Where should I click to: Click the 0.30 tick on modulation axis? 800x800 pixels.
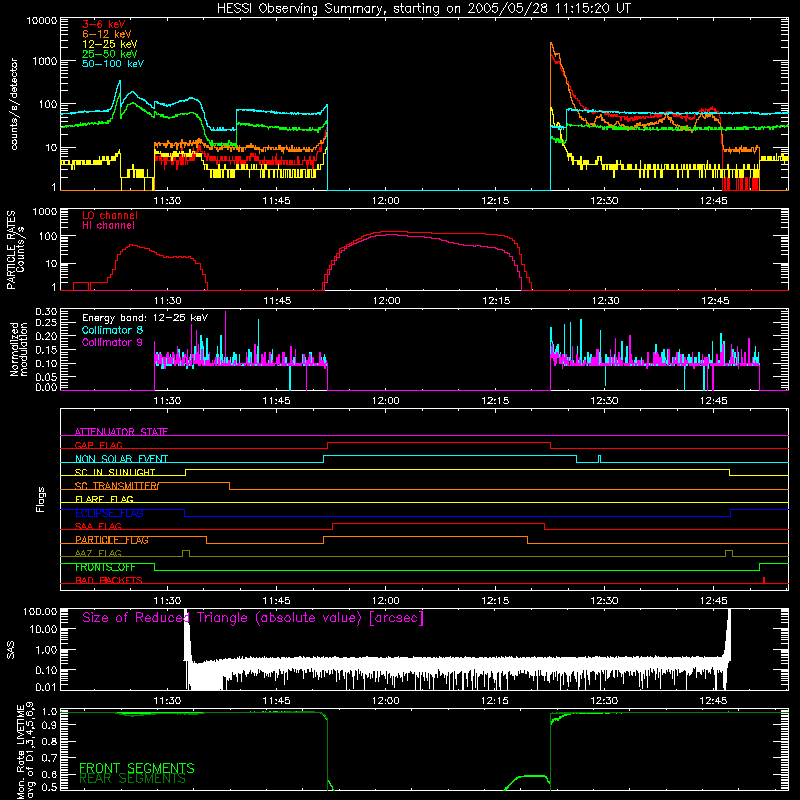(45, 312)
